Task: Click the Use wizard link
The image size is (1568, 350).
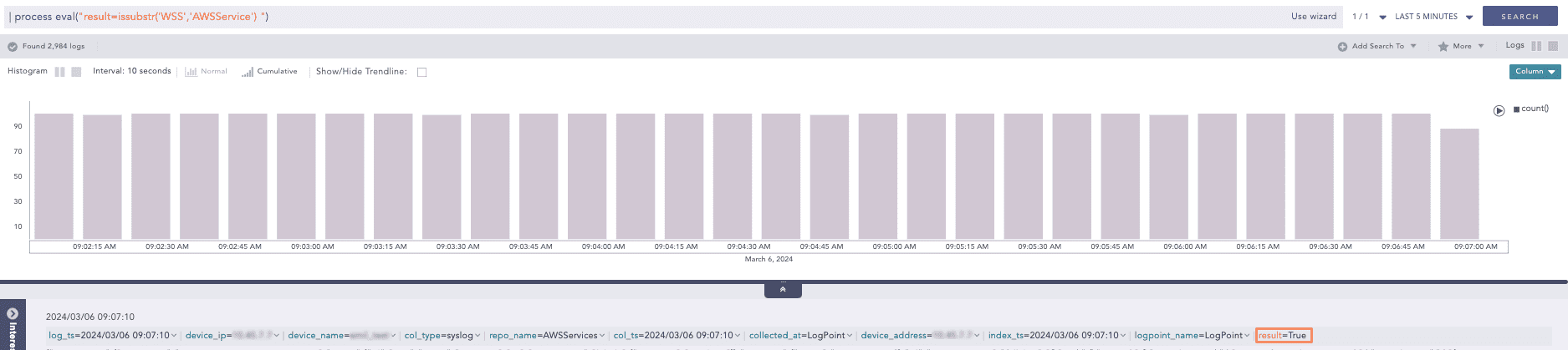Action: [x=1313, y=17]
